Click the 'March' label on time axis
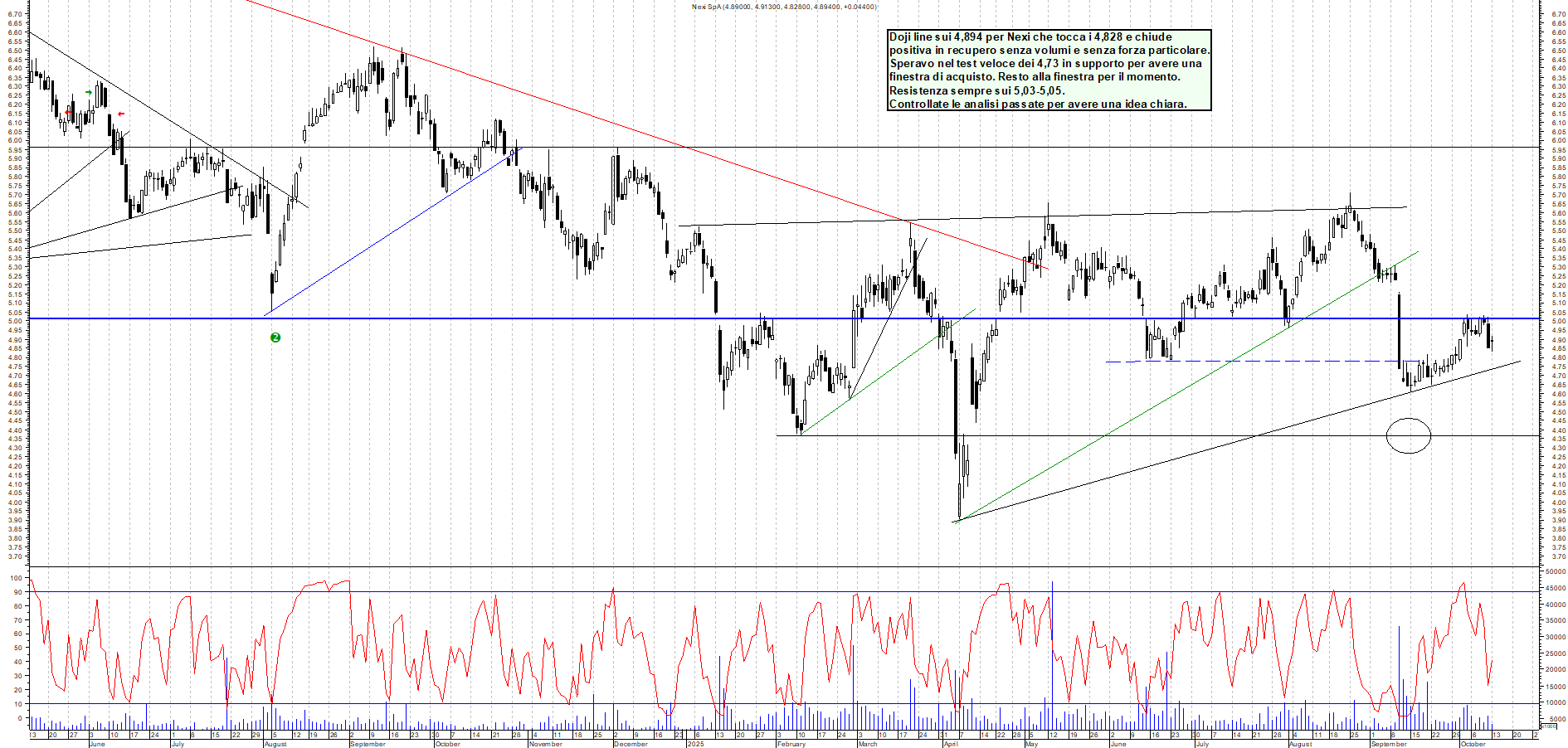Screen dimensions: 1568x748 click(867, 744)
